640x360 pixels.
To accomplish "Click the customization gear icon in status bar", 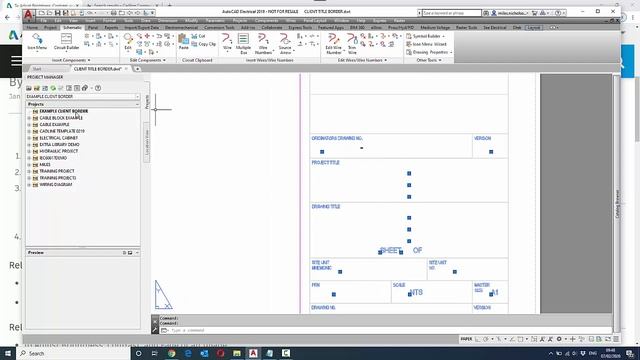I will pyautogui.click(x=559, y=339).
